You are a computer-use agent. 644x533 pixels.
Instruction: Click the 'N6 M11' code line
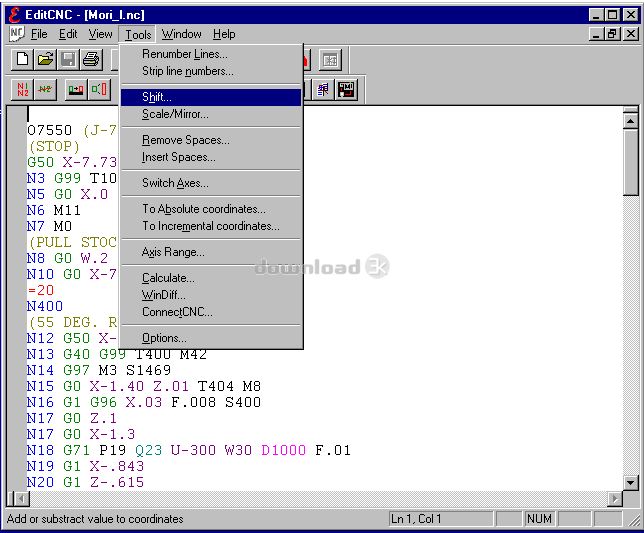54,211
